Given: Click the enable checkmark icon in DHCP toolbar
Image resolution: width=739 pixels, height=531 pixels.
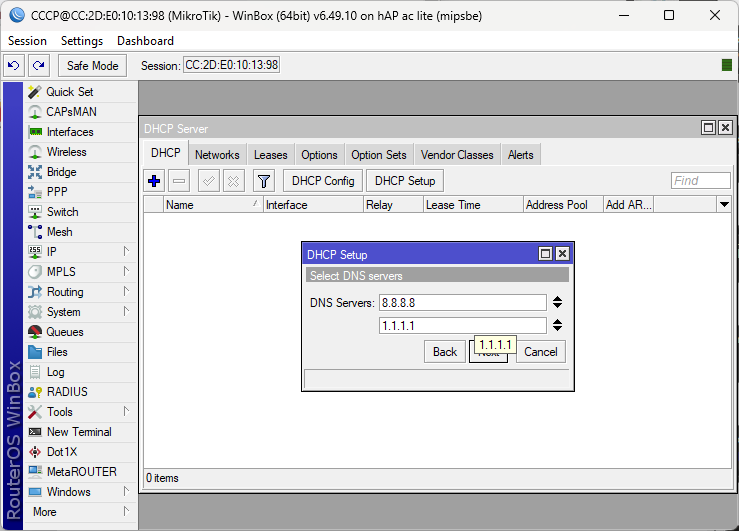Looking at the screenshot, I should (209, 181).
